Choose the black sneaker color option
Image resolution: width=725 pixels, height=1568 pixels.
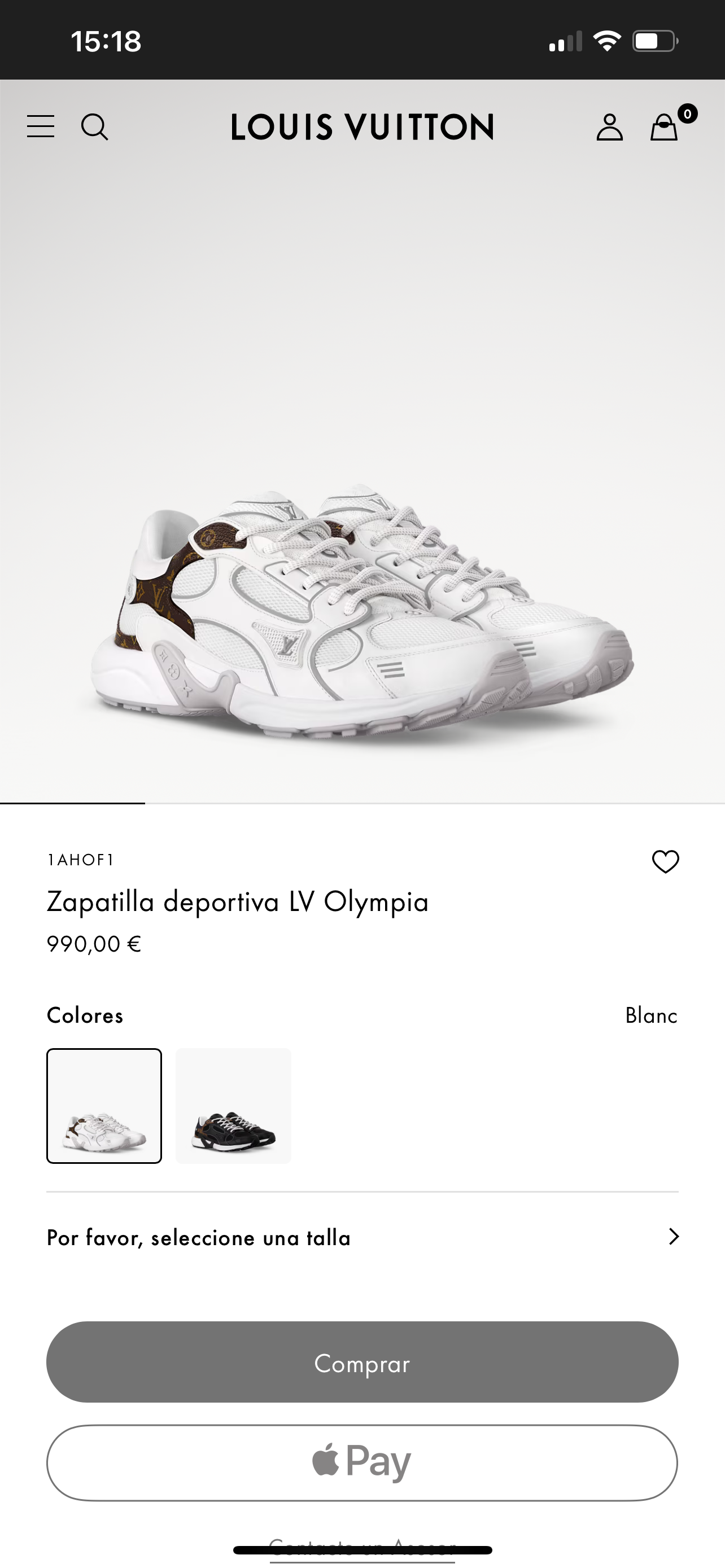tap(233, 1105)
